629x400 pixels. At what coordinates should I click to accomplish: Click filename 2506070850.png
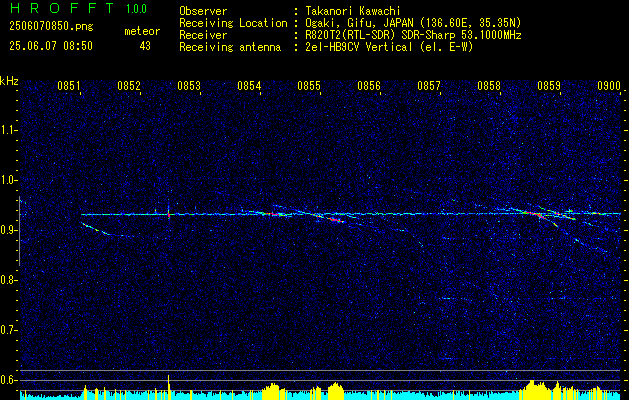tap(51, 27)
